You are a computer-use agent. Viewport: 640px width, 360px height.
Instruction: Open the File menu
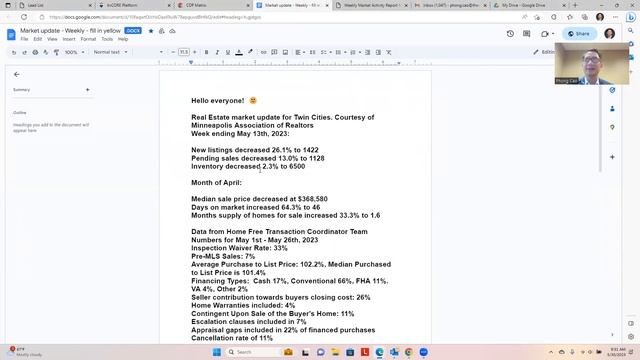(24, 39)
